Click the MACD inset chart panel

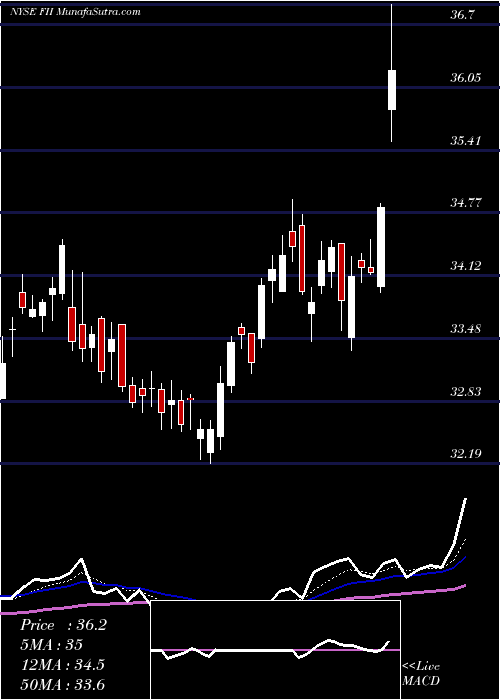click(x=275, y=650)
